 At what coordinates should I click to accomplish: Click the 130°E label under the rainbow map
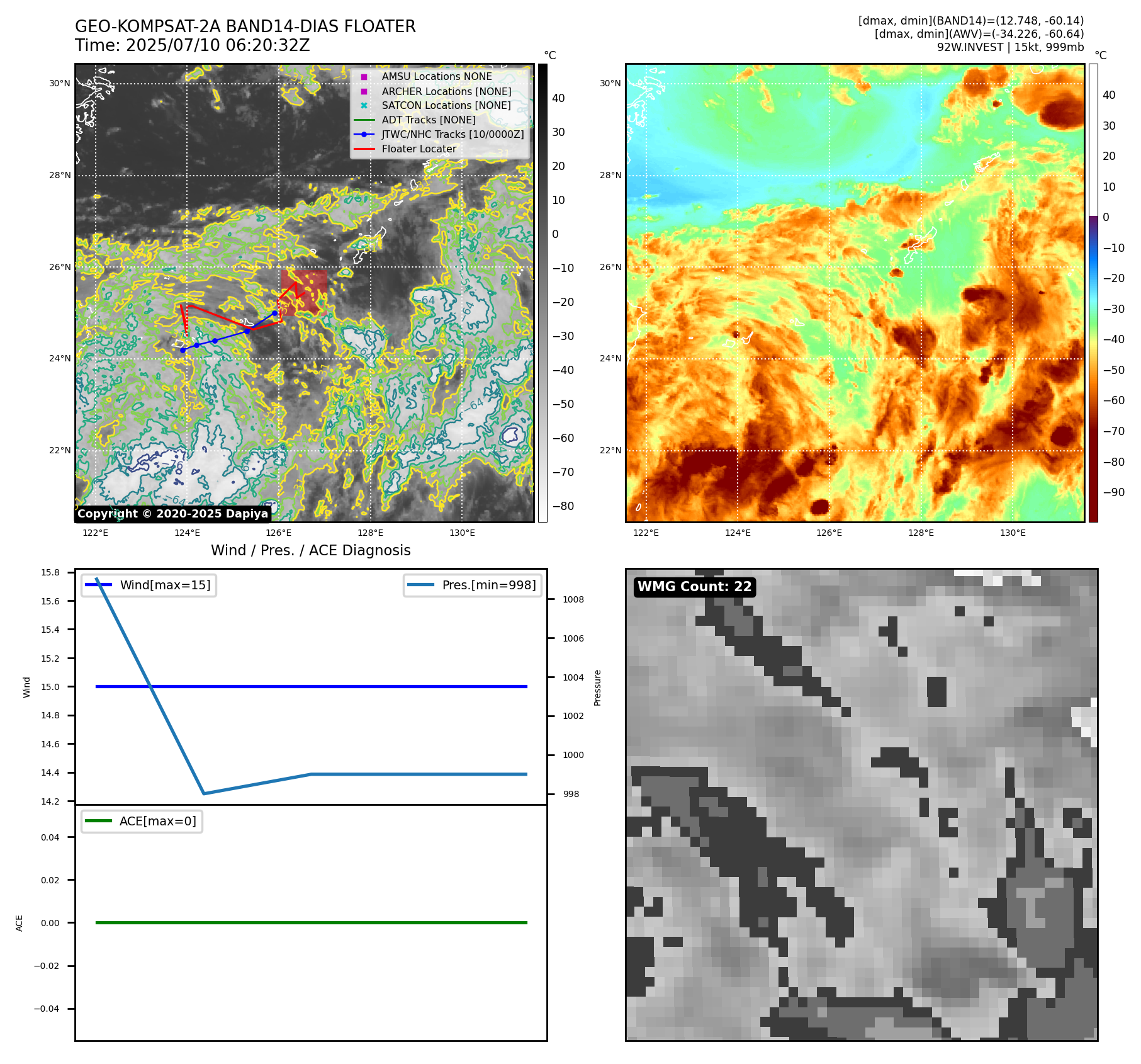point(1013,533)
